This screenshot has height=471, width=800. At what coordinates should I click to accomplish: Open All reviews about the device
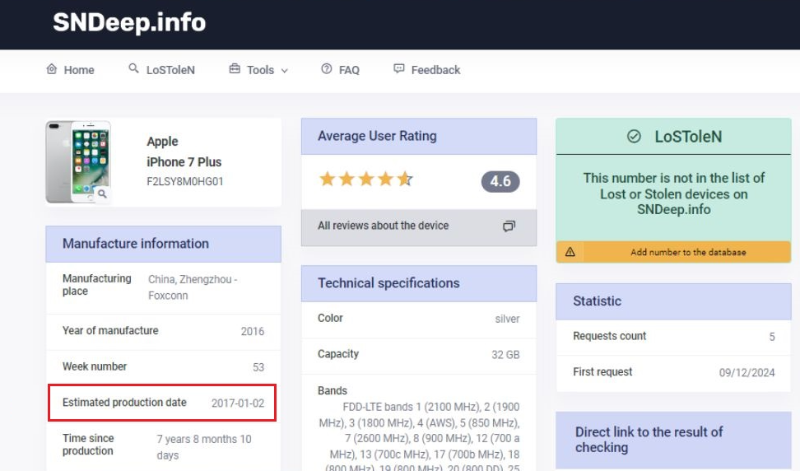[419, 226]
